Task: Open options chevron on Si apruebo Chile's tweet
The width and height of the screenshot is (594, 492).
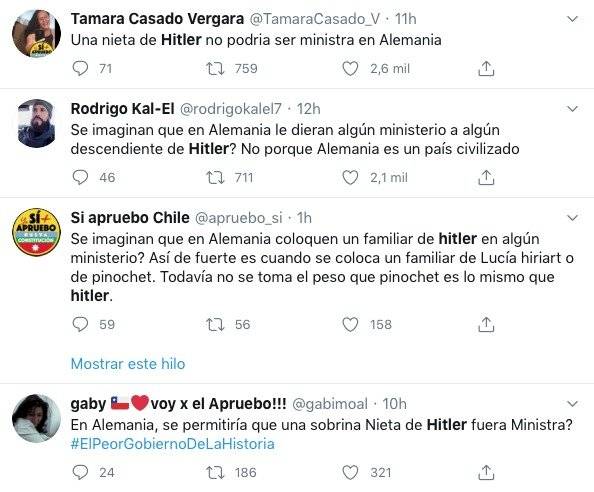Action: [572, 218]
